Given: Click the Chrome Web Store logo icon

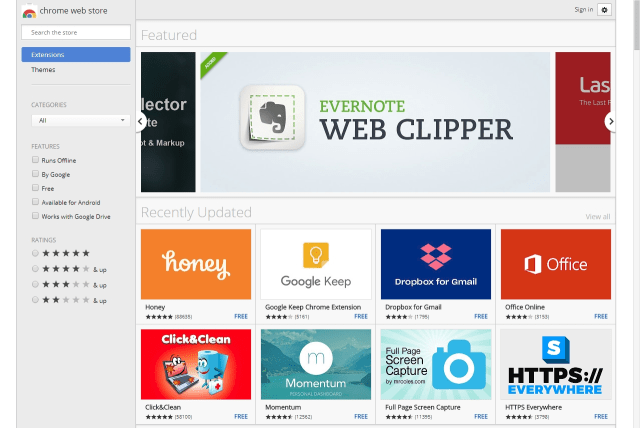Looking at the screenshot, I should (29, 12).
